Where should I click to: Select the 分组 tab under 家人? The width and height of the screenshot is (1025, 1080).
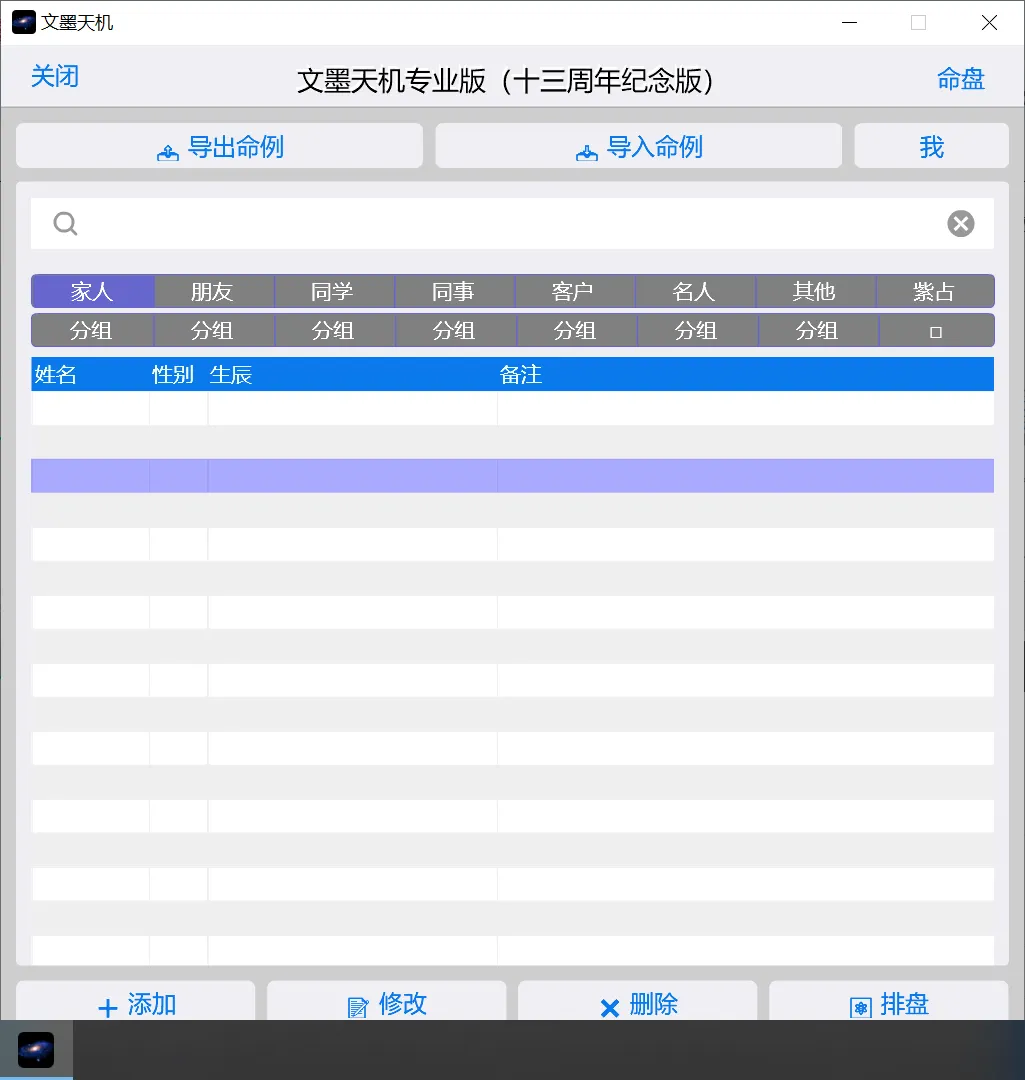click(x=92, y=331)
